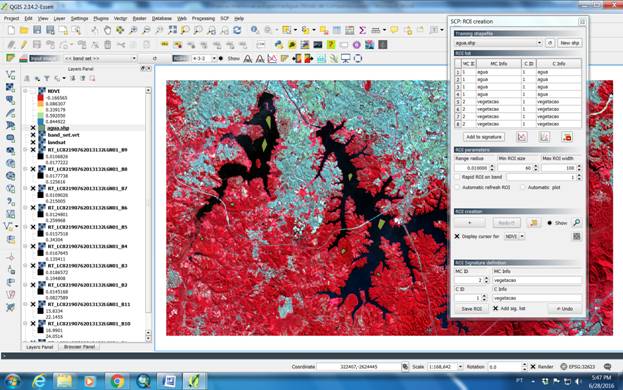This screenshot has width=623, height=390.
Task: Click the SCP settings wrench icon
Action: (334, 59)
